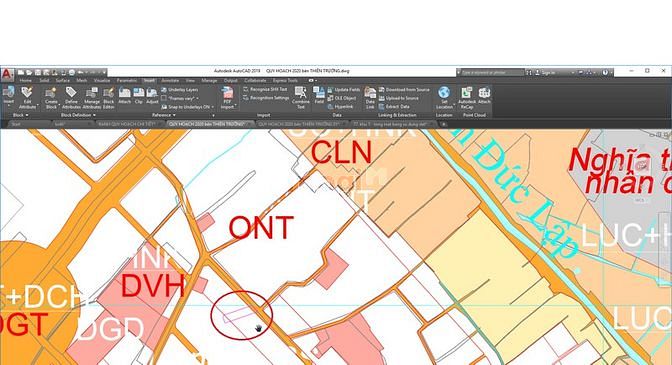Go to the Output ribbon tab
This screenshot has width=672, height=365.
click(x=230, y=81)
